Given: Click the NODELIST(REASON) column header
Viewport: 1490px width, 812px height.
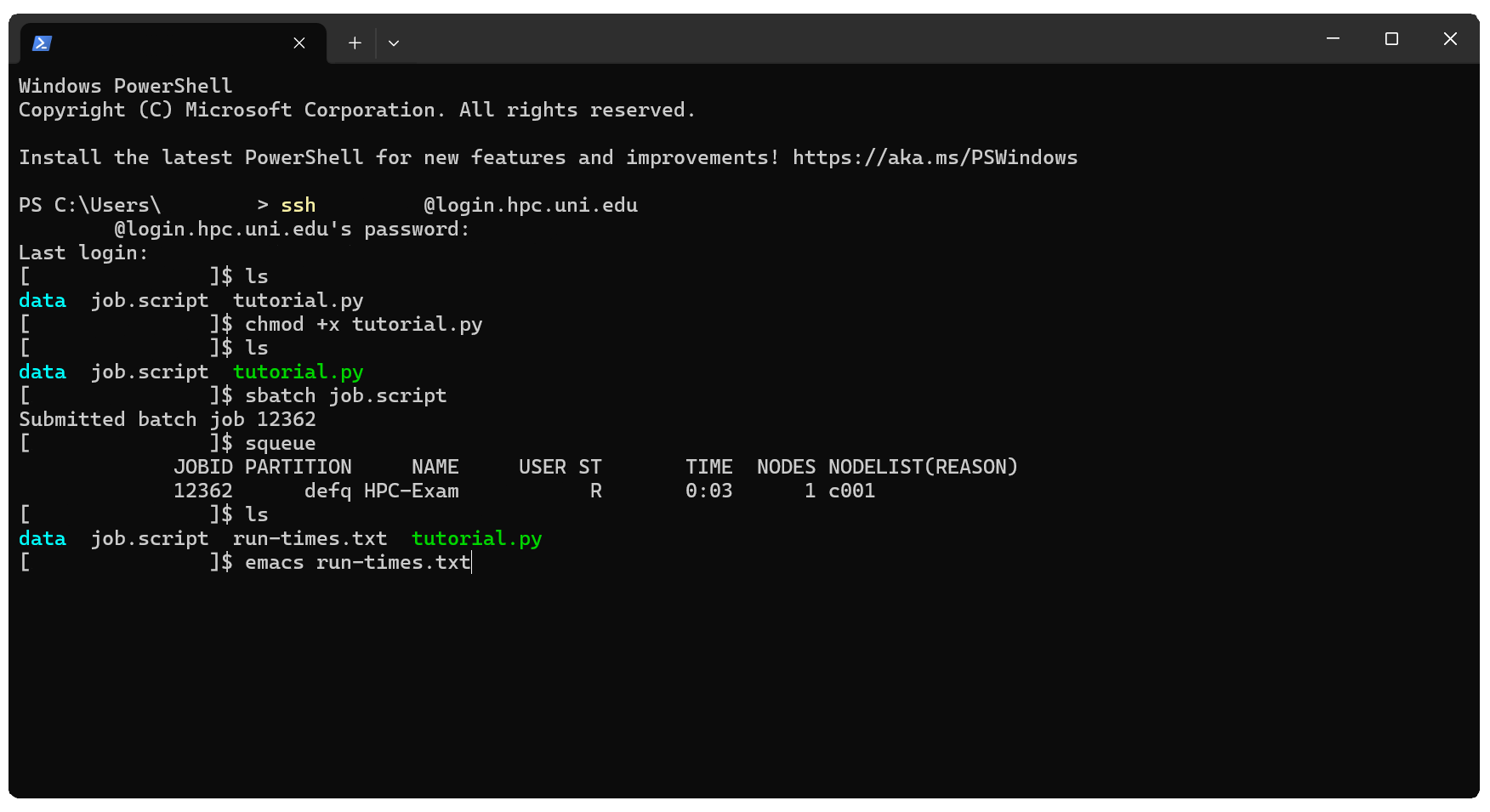Looking at the screenshot, I should (x=923, y=468).
